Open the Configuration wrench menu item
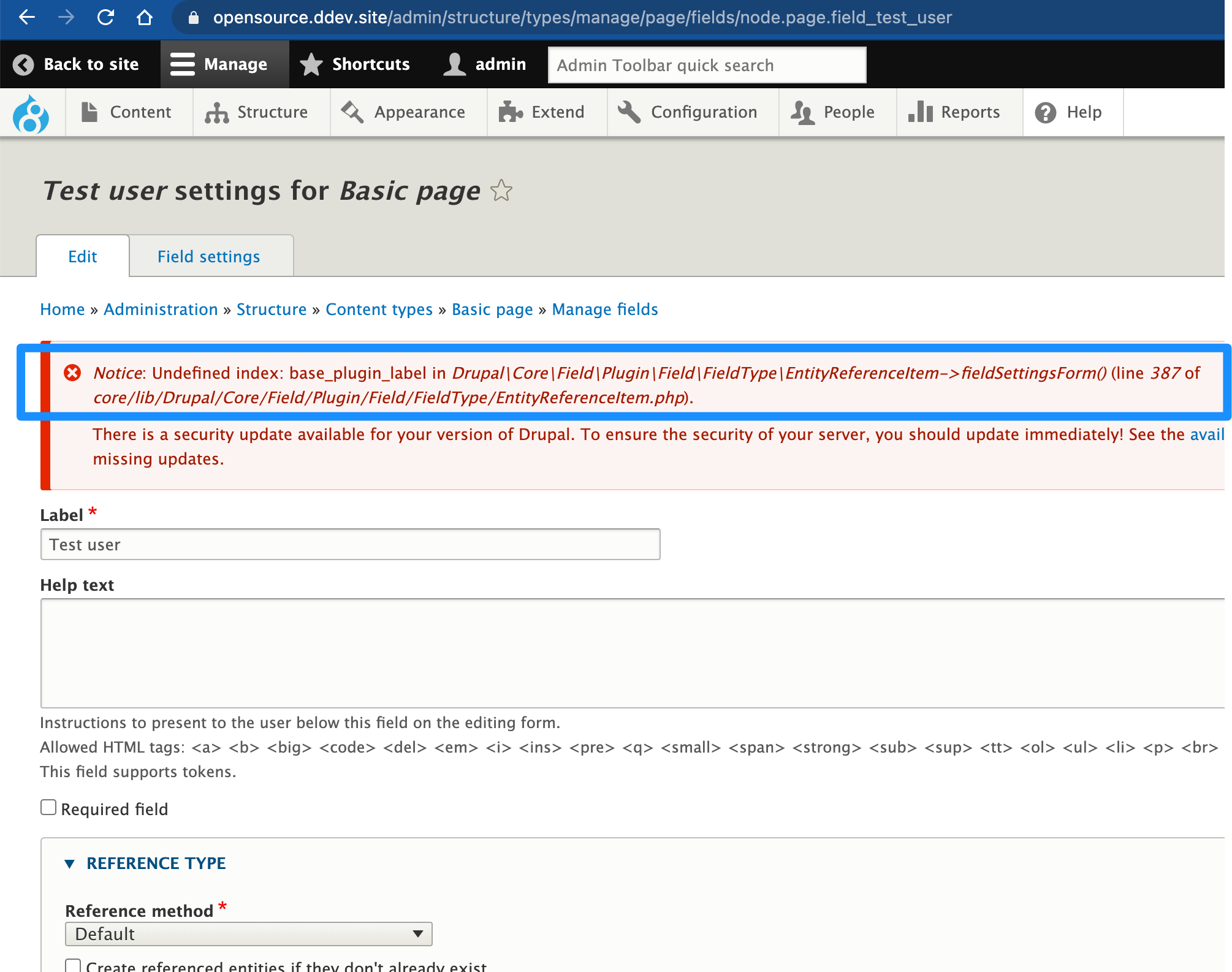 pyautogui.click(x=693, y=113)
